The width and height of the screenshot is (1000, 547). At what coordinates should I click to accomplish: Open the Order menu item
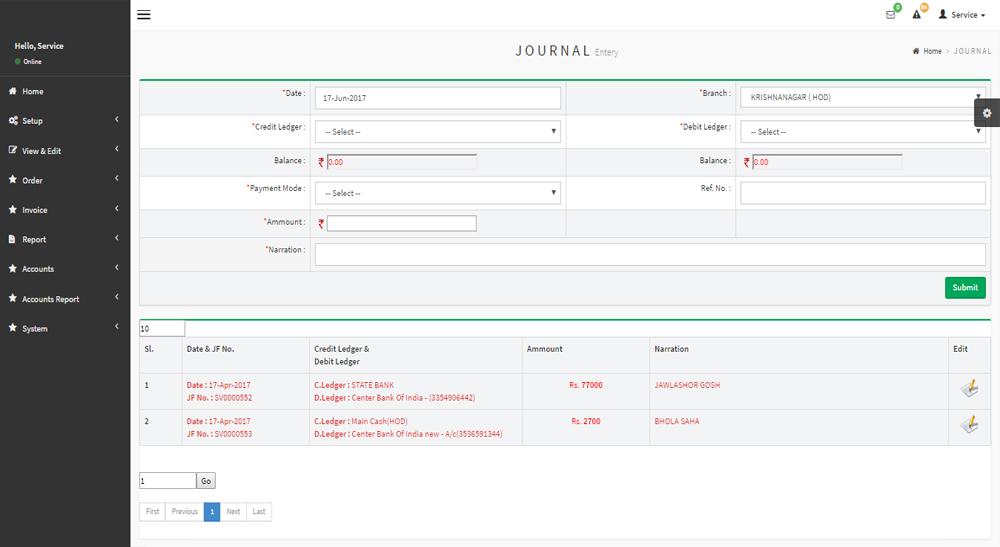[65, 180]
